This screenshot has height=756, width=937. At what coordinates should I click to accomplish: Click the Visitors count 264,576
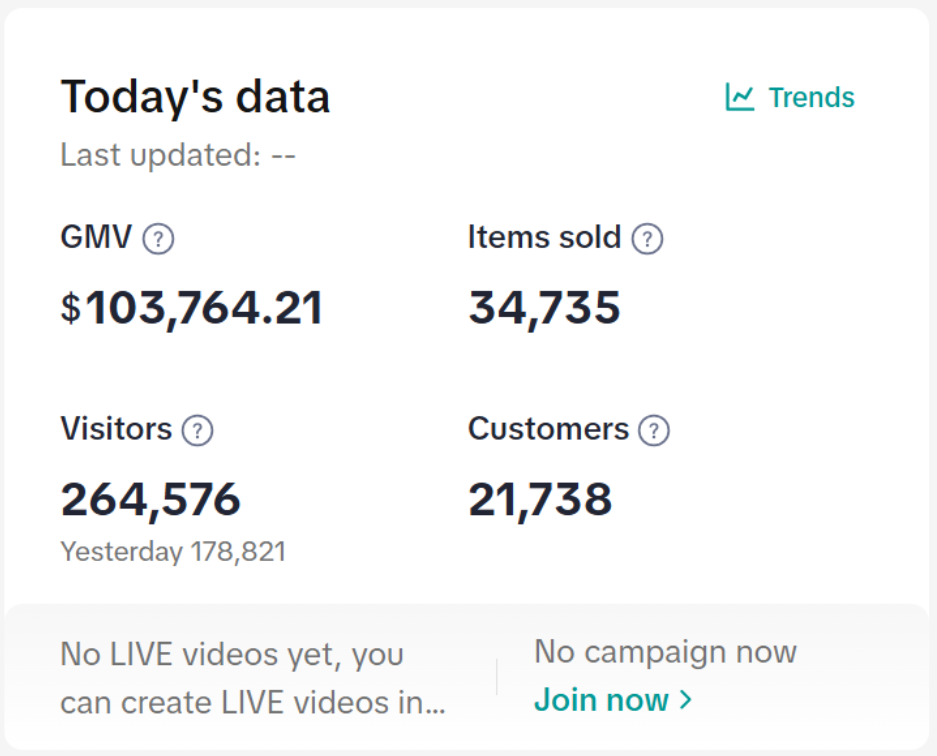click(151, 499)
